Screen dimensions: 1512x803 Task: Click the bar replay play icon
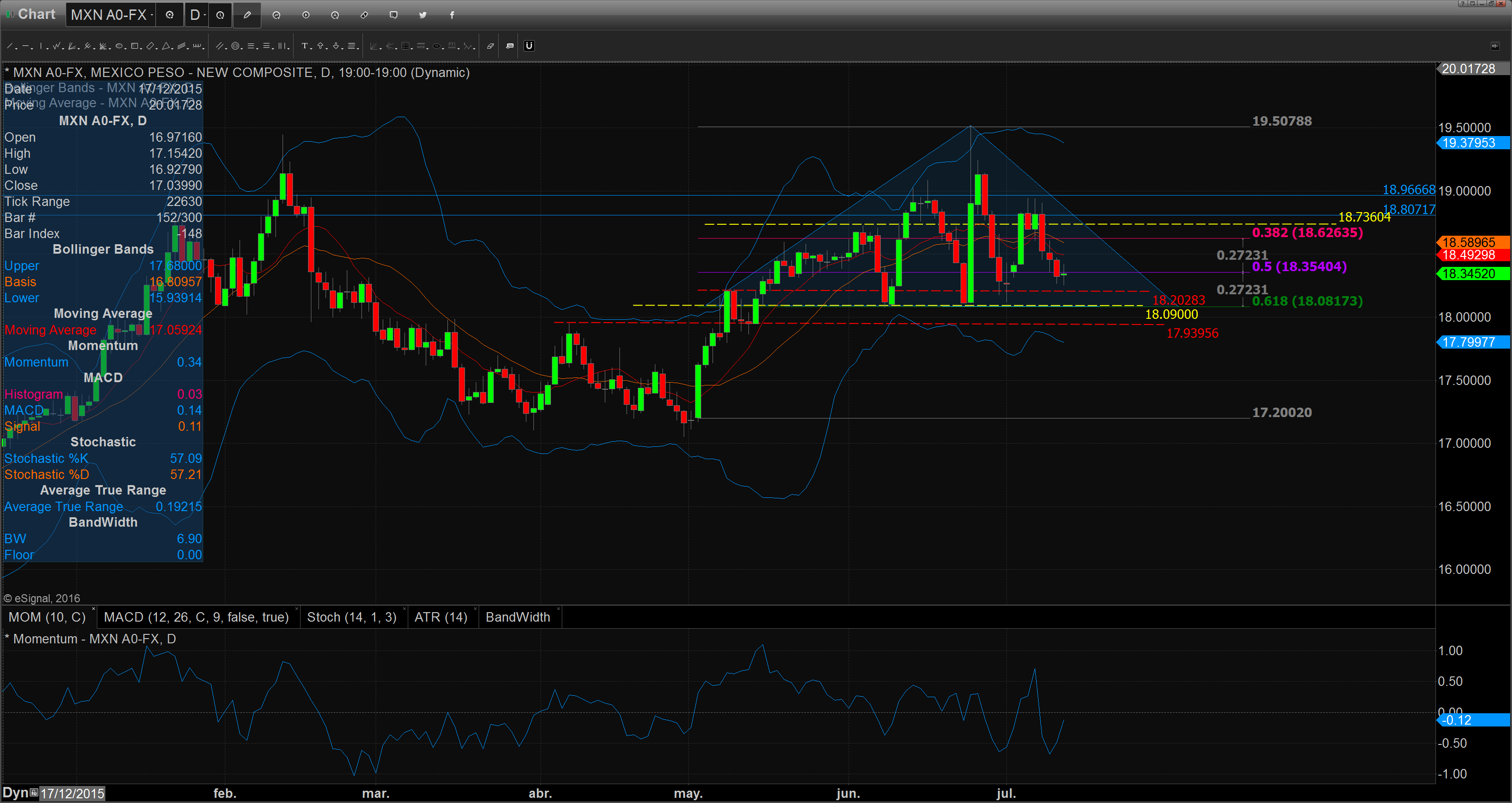[x=306, y=15]
